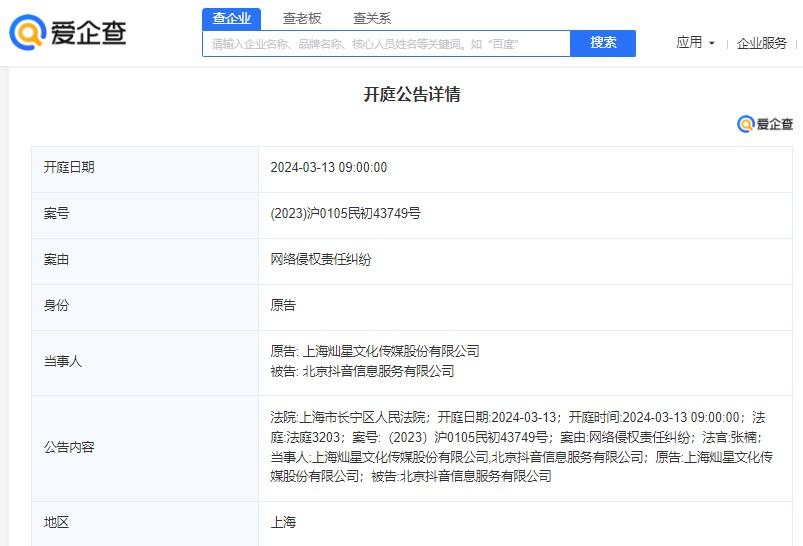Click the 身份 row label
The image size is (803, 546).
point(56,305)
